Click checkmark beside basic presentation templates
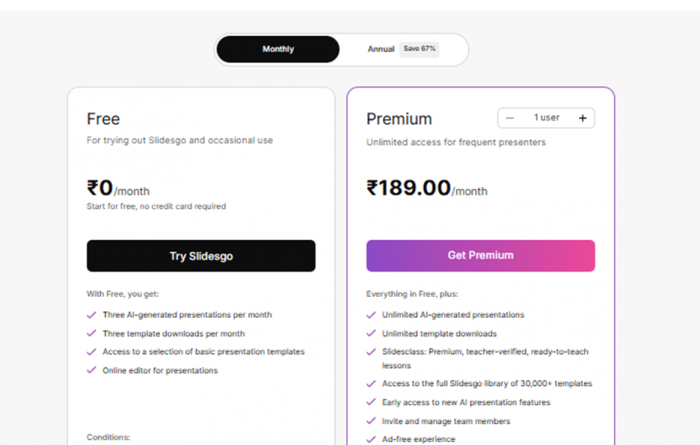 coord(92,352)
